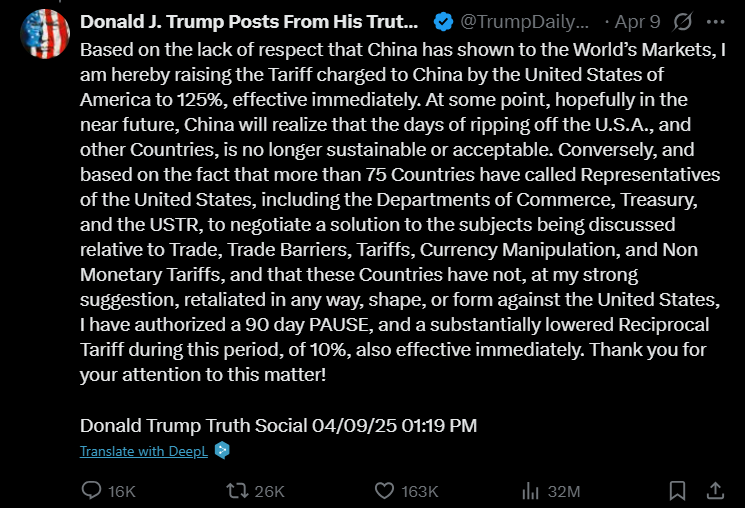Open the profile via the flag avatar picture
Viewport: 745px width, 508px height.
coord(44,34)
